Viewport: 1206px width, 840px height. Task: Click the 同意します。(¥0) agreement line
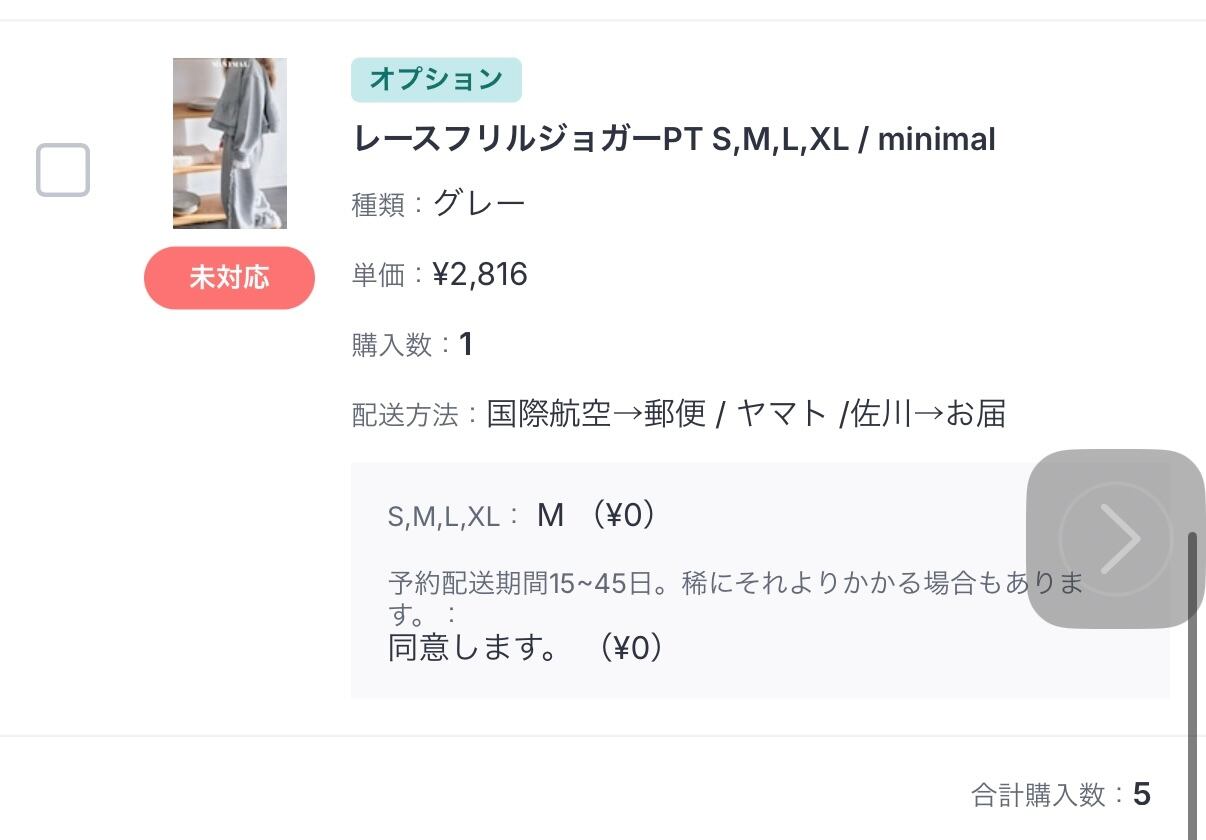(x=526, y=648)
